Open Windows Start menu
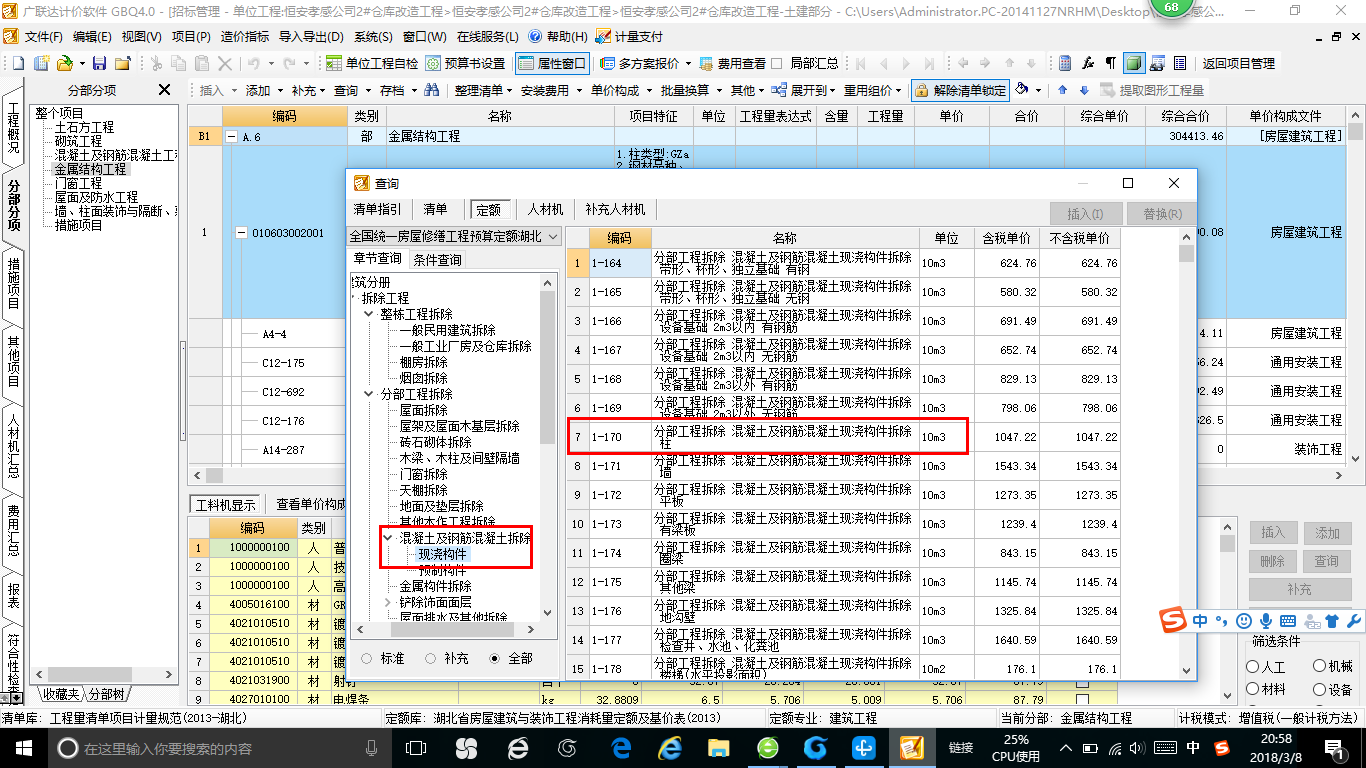The image size is (1366, 768). 23,747
